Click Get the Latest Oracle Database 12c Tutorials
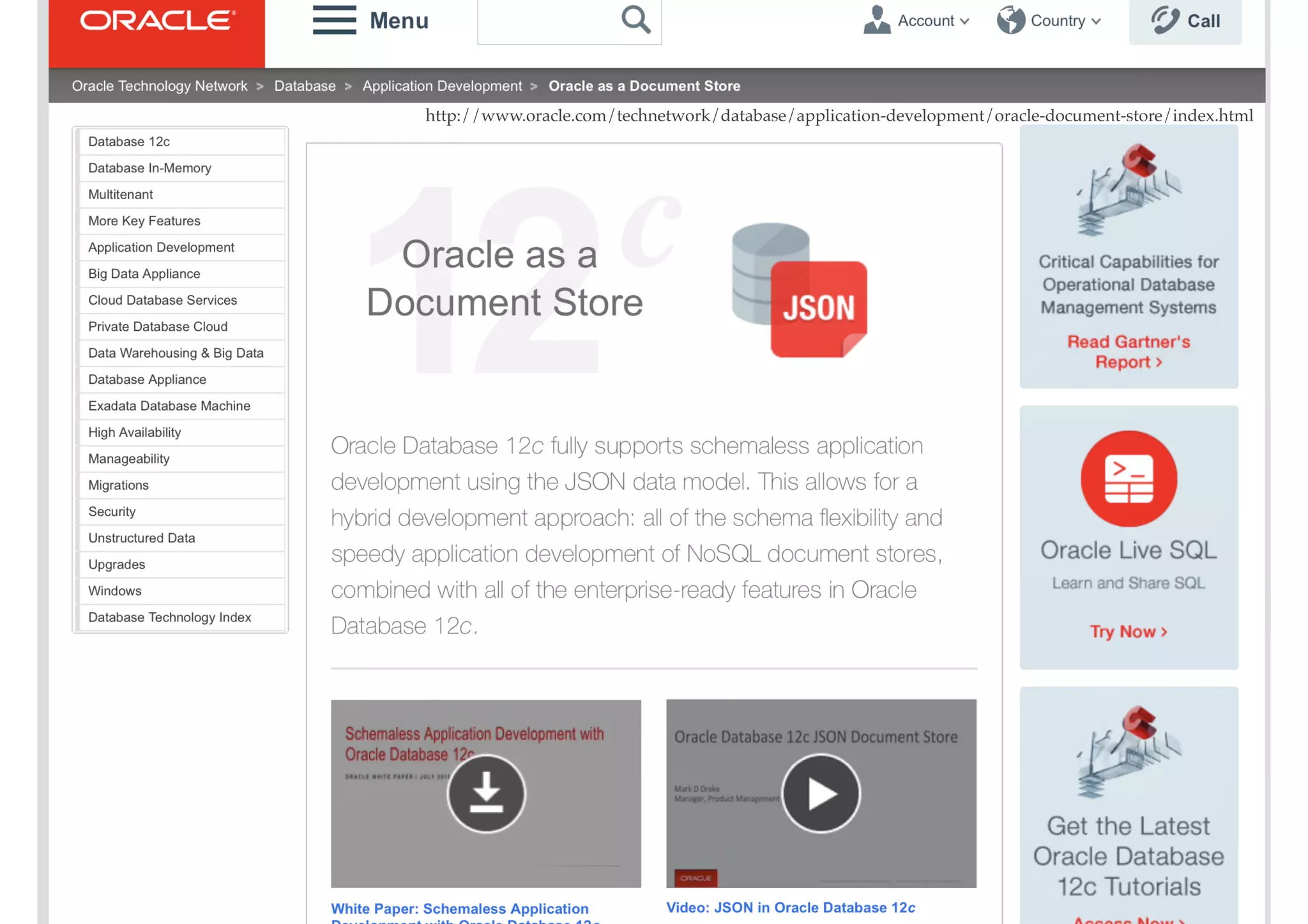Image resolution: width=1308 pixels, height=924 pixels. (x=1129, y=856)
